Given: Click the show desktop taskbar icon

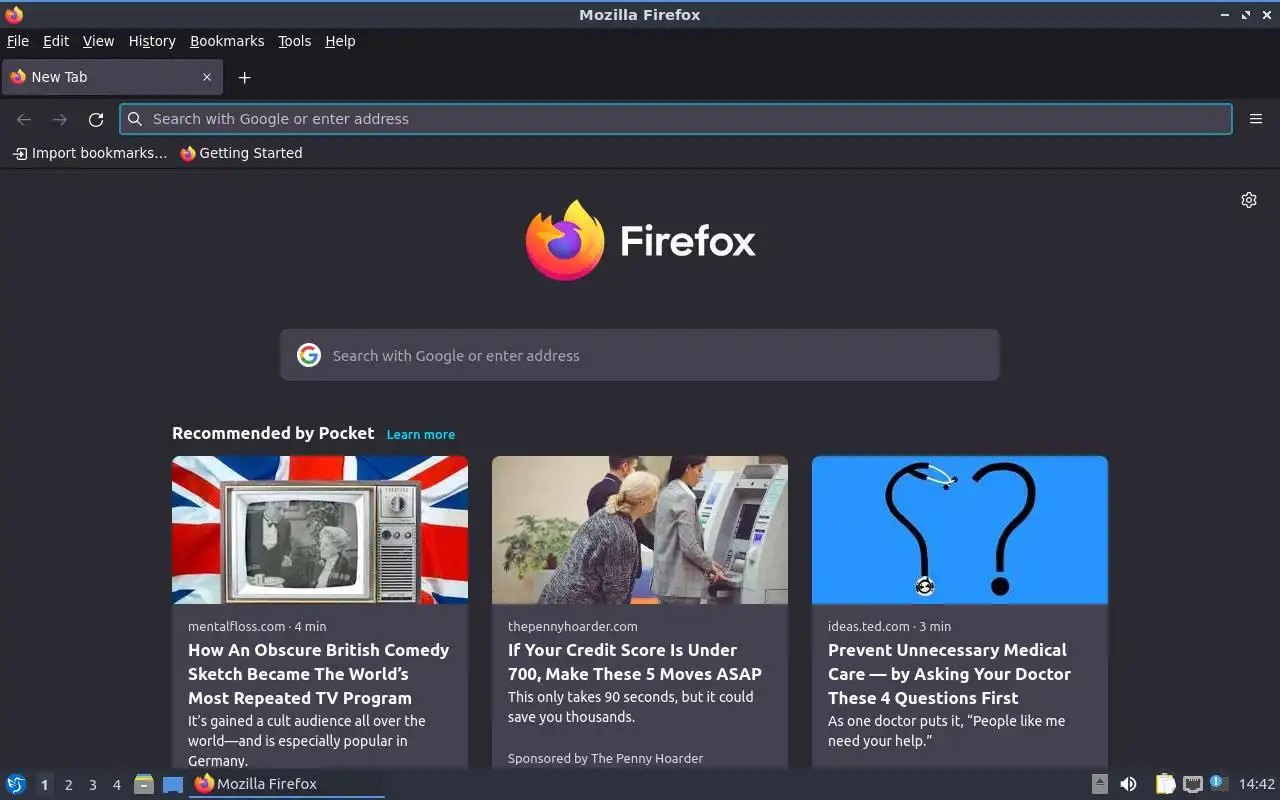Looking at the screenshot, I should tap(173, 784).
